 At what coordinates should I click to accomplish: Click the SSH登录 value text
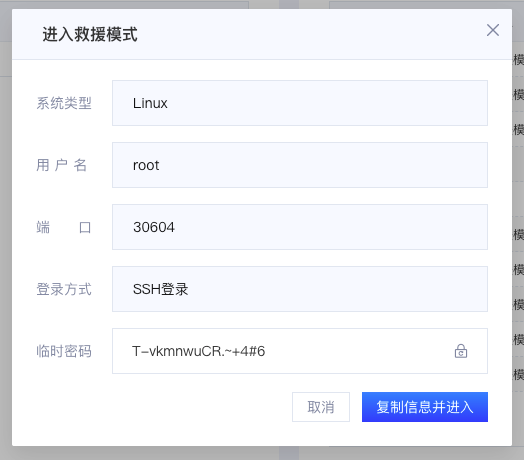pyautogui.click(x=160, y=289)
